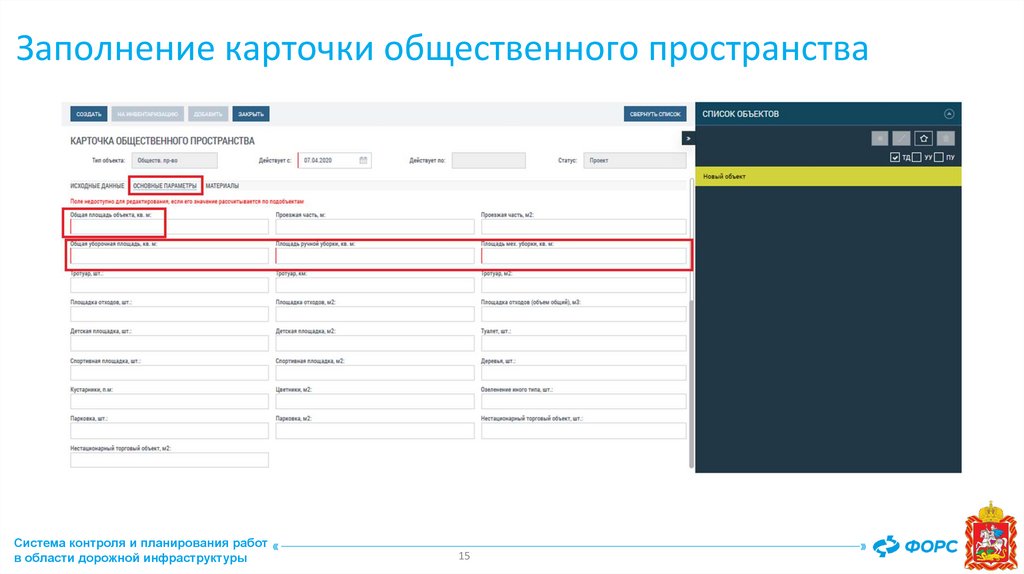This screenshot has height=574, width=1024.
Task: Click the Свернуть список button
Action: 655,114
